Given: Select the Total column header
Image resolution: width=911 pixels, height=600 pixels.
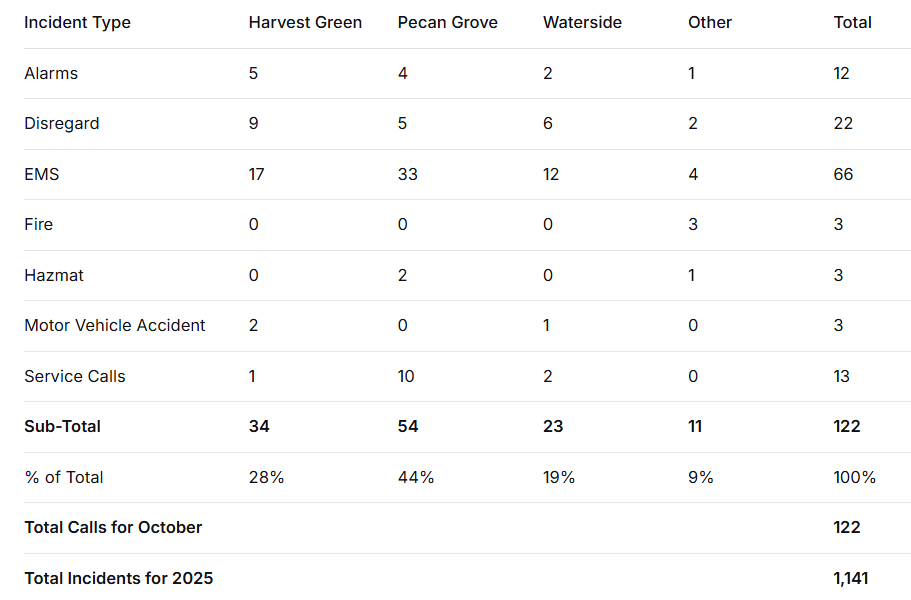Looking at the screenshot, I should point(852,22).
